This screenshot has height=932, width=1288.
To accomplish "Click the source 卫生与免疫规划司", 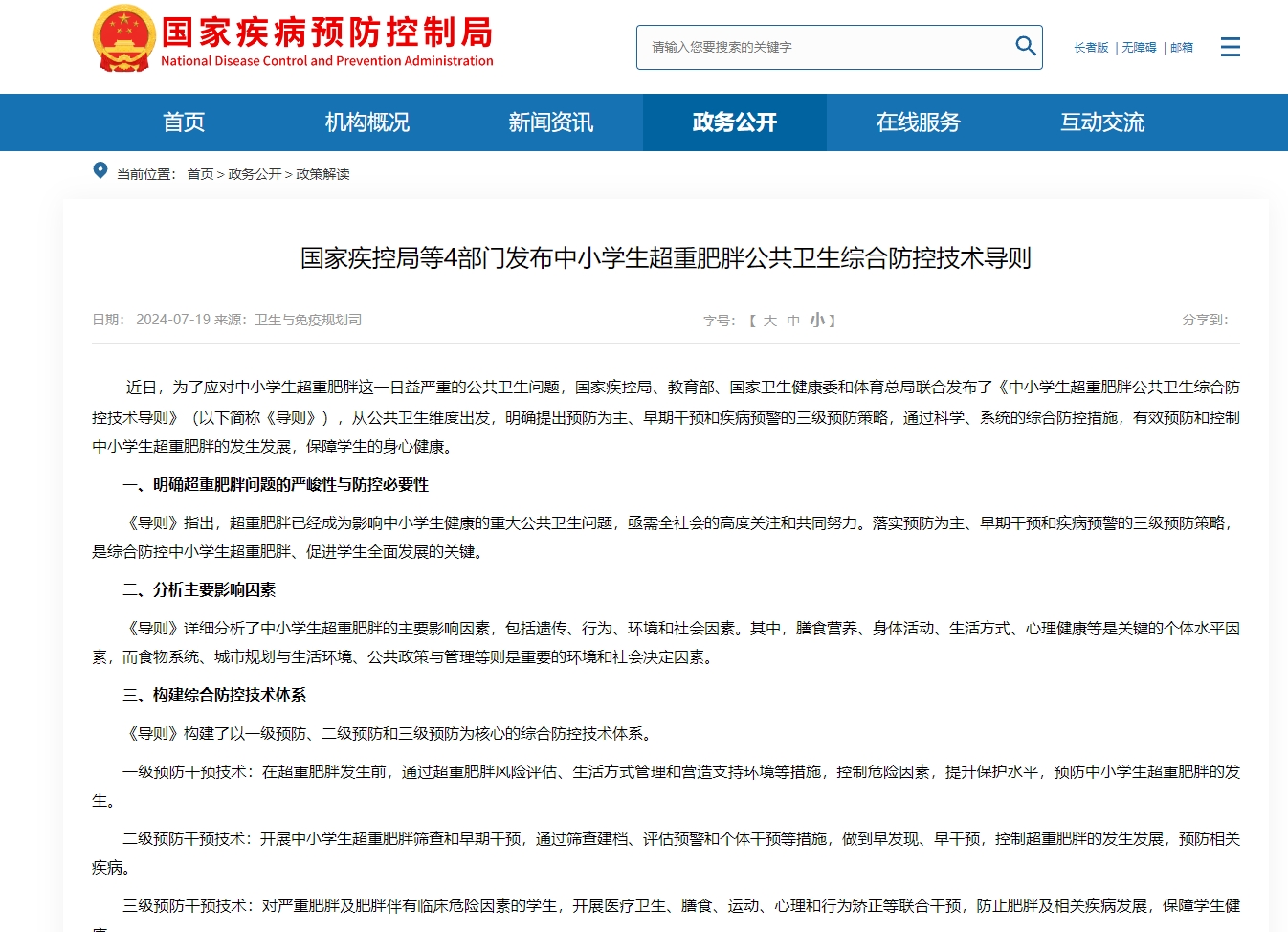I will [308, 320].
